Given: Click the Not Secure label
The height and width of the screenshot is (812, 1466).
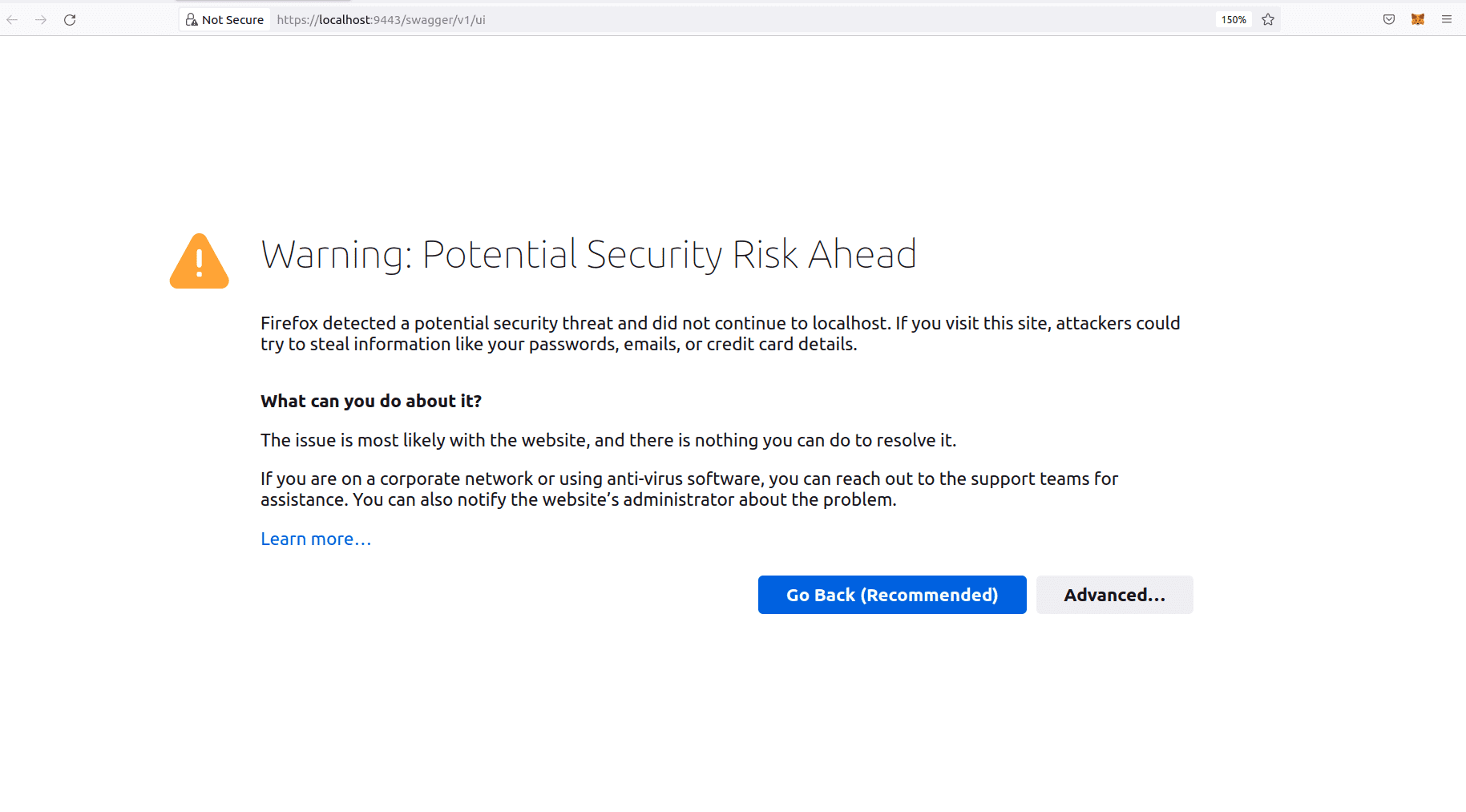Looking at the screenshot, I should [x=232, y=19].
